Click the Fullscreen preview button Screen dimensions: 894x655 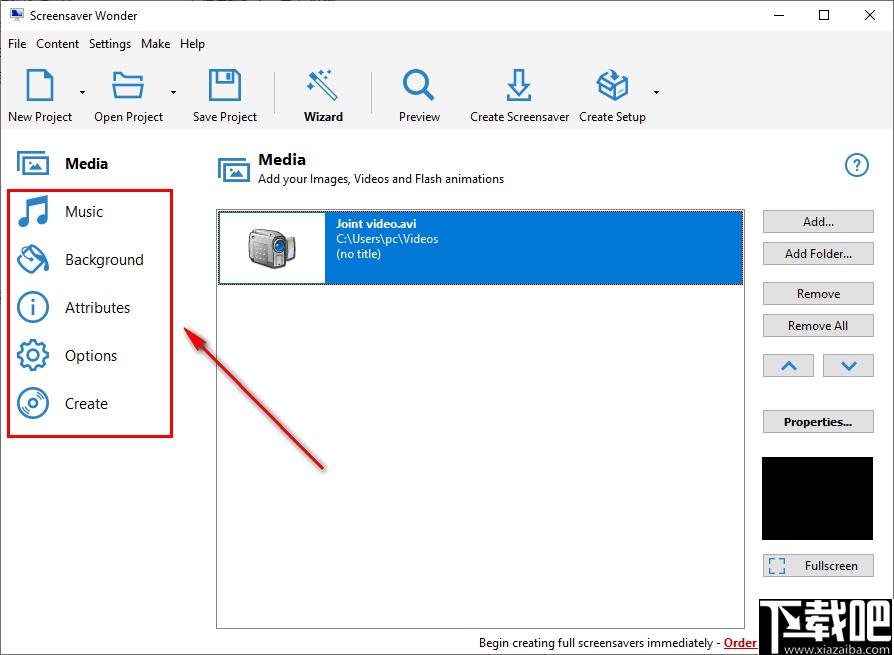tap(818, 566)
